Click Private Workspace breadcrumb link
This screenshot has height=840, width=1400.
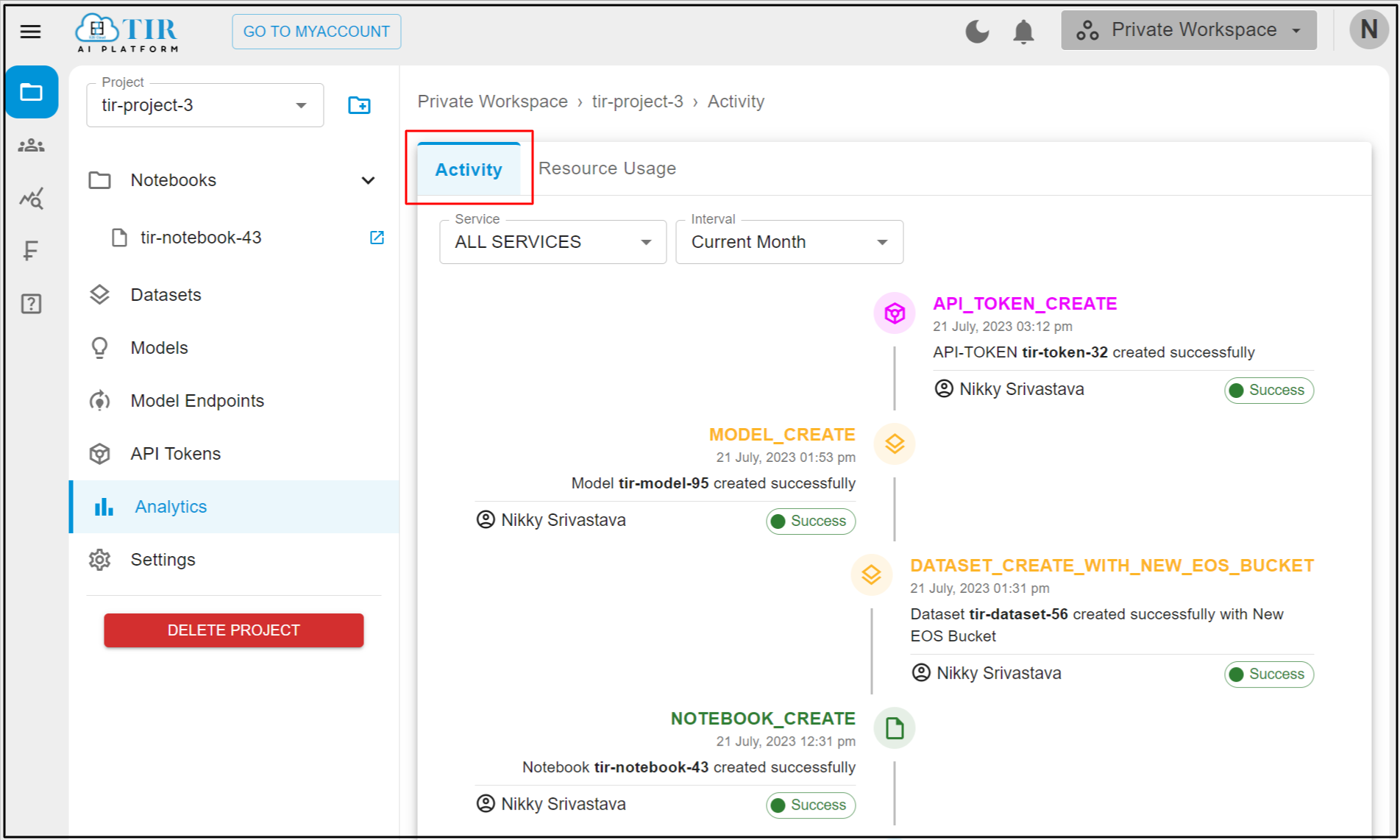click(492, 102)
